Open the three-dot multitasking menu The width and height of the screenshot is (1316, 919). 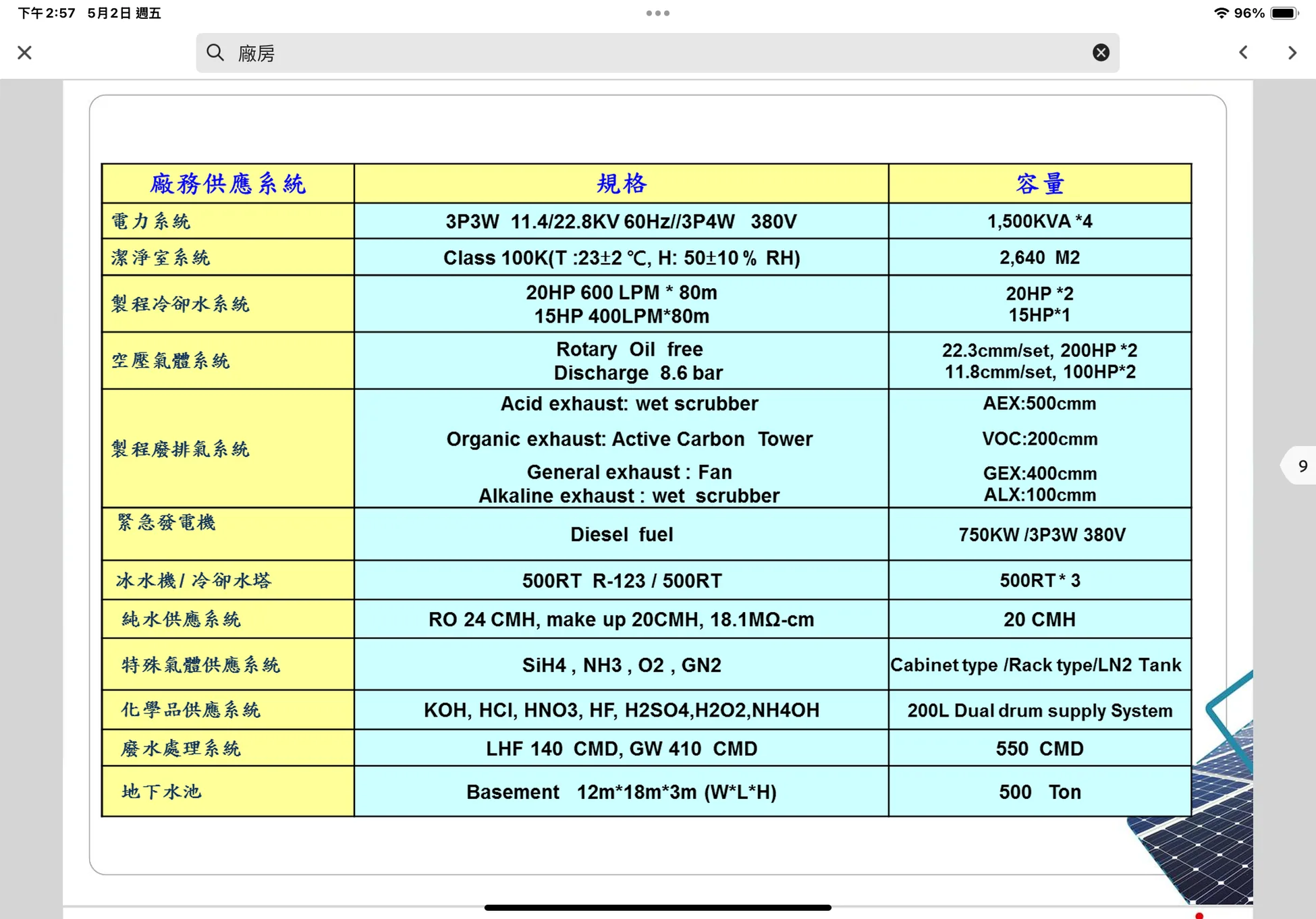(657, 13)
